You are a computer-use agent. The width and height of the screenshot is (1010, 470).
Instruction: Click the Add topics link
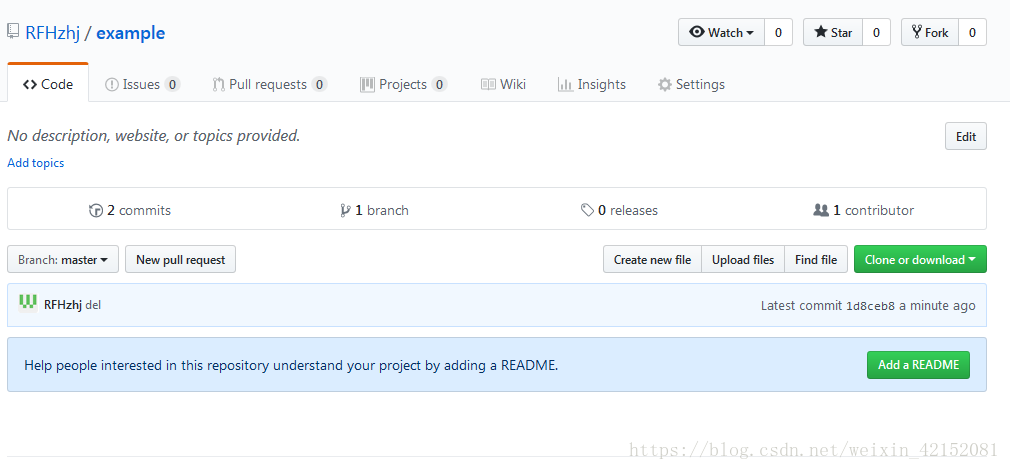coord(36,163)
